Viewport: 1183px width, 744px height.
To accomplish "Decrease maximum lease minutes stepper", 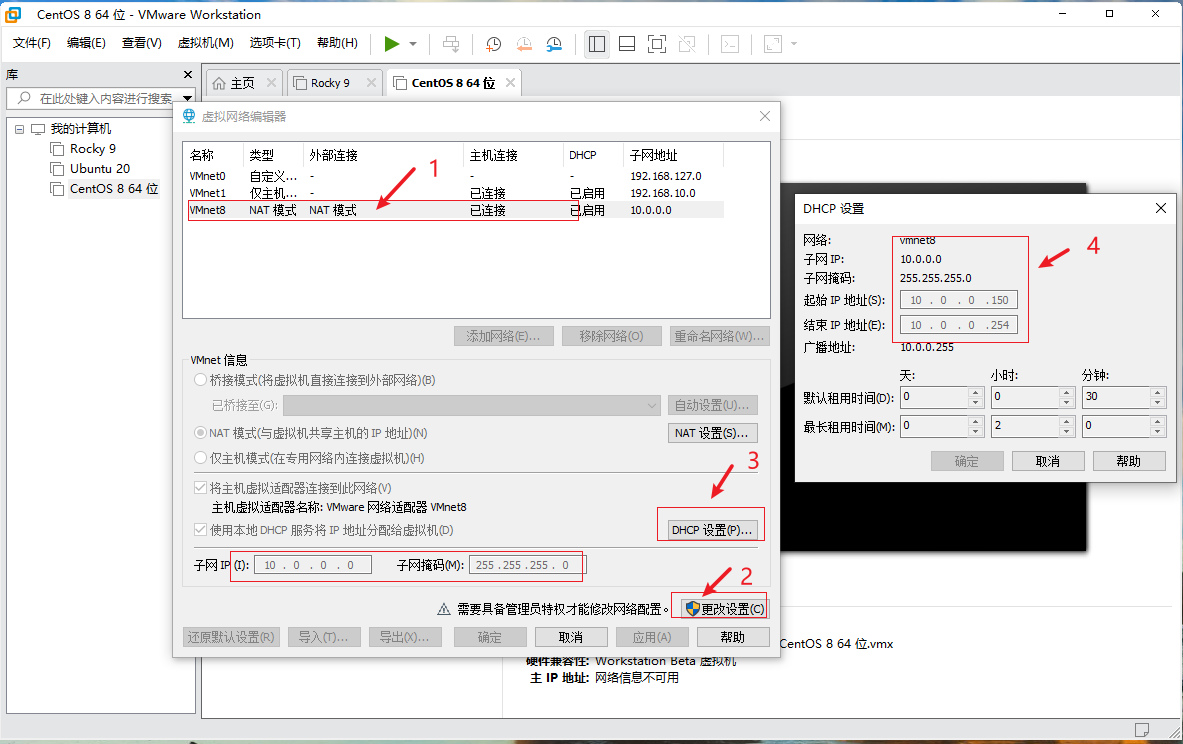I will [1157, 432].
